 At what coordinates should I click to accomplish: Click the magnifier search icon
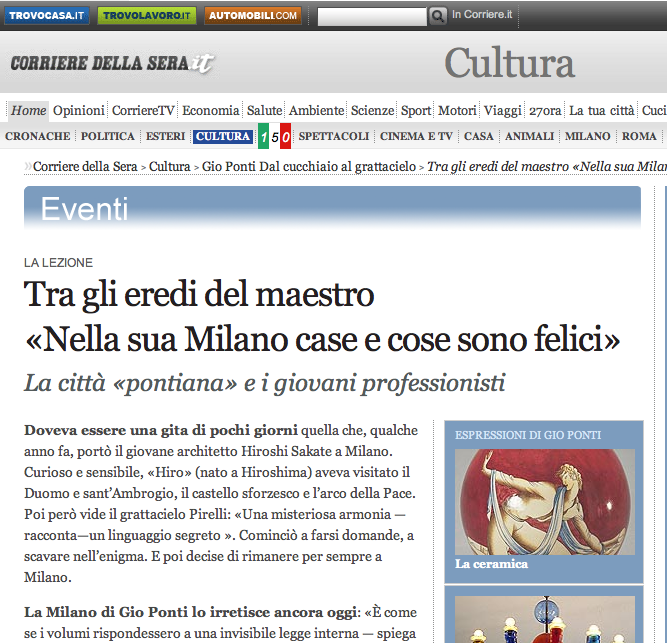(x=437, y=16)
